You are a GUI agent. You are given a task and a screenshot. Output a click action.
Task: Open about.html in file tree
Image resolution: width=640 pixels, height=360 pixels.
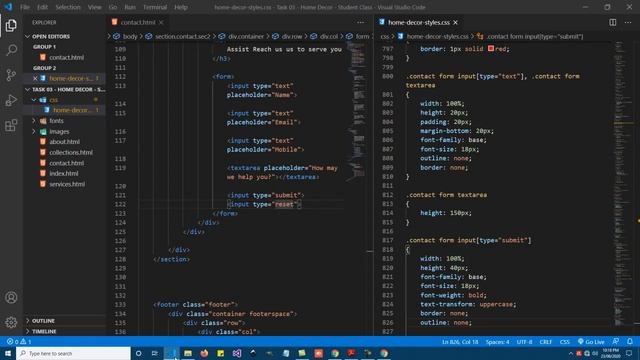pos(64,142)
